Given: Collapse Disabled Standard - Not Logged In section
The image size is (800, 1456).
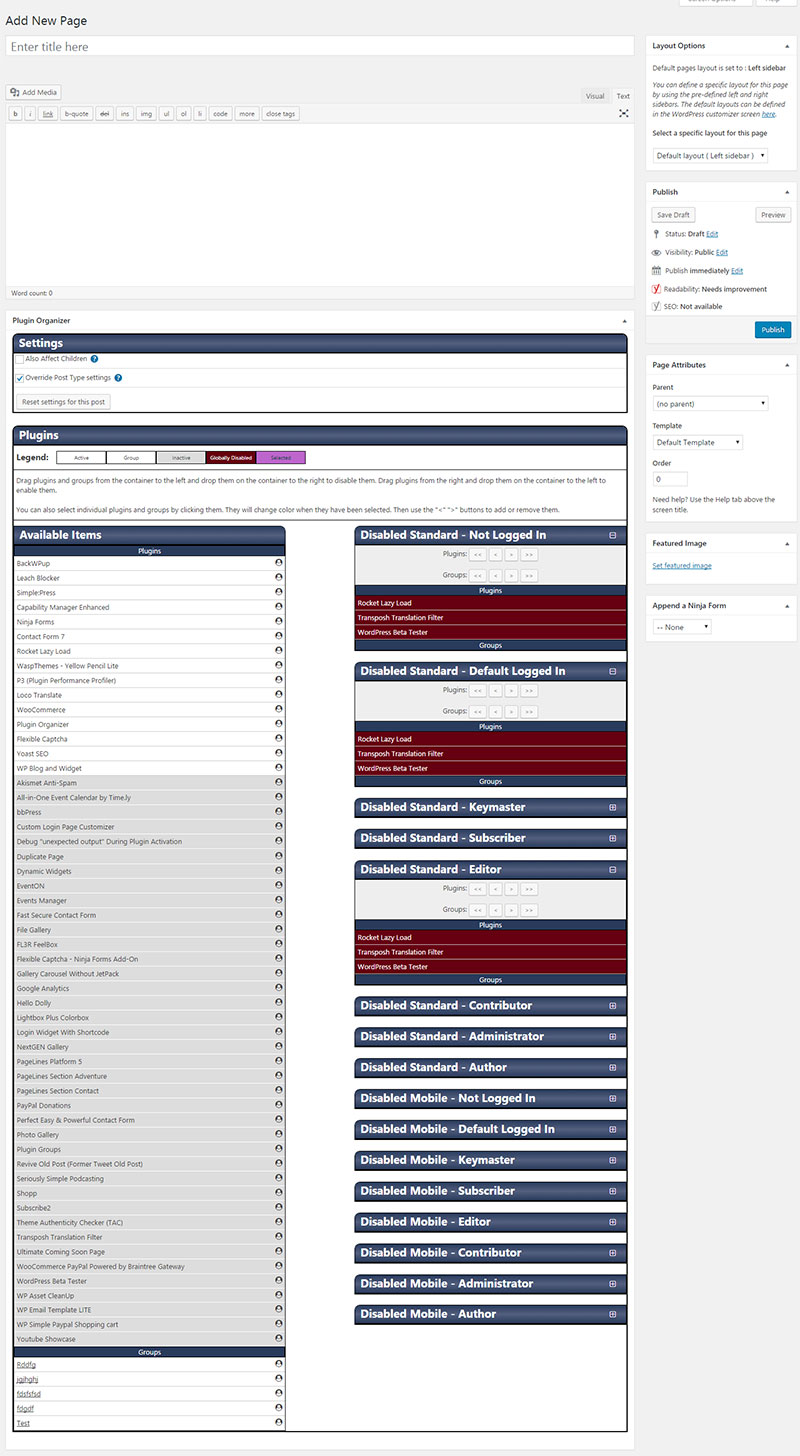Looking at the screenshot, I should click(x=613, y=535).
